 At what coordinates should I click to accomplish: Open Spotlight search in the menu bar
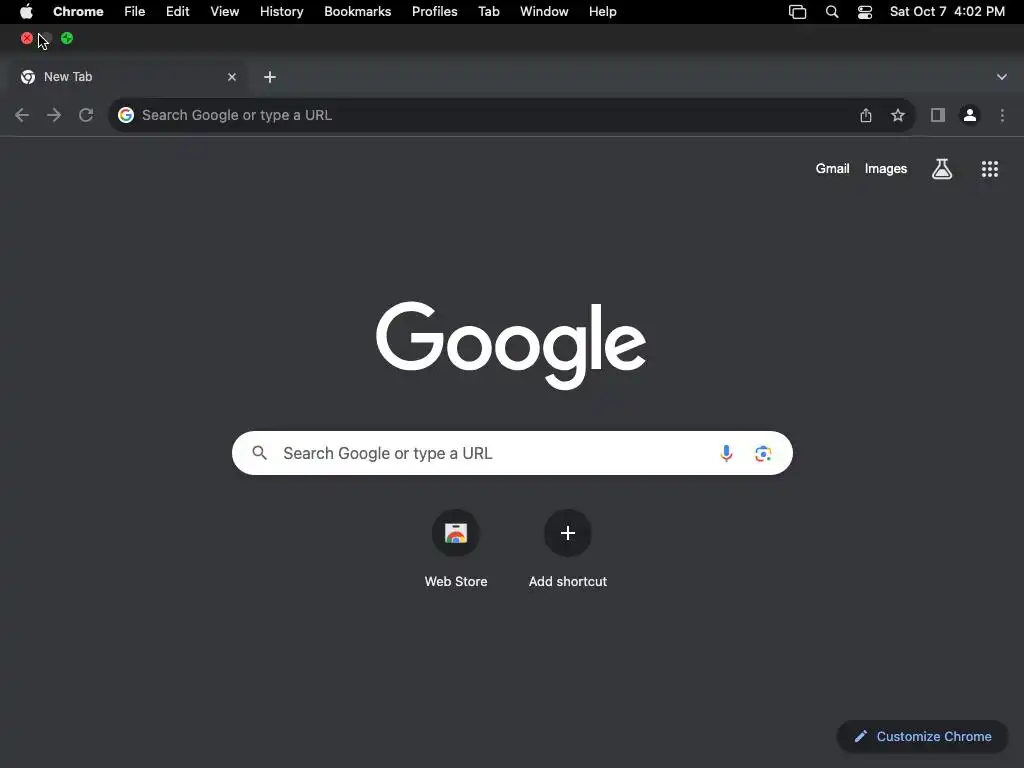832,12
